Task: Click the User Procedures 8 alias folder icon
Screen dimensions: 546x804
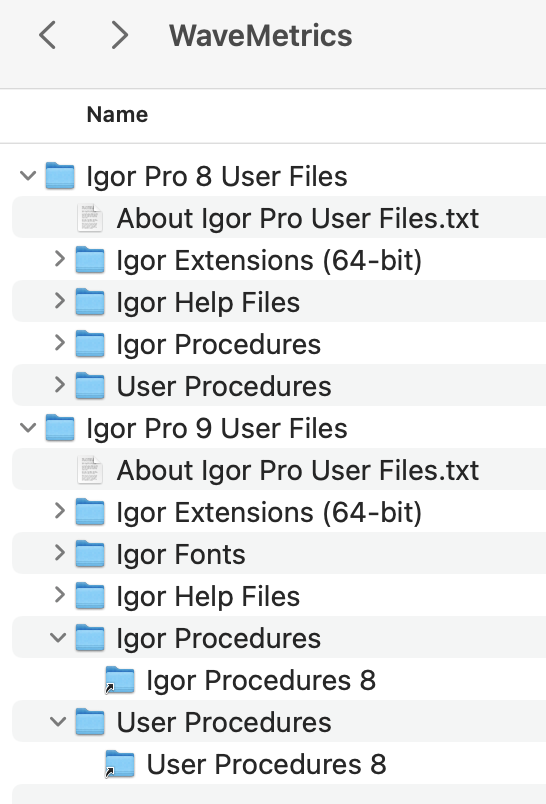Action: 119,765
